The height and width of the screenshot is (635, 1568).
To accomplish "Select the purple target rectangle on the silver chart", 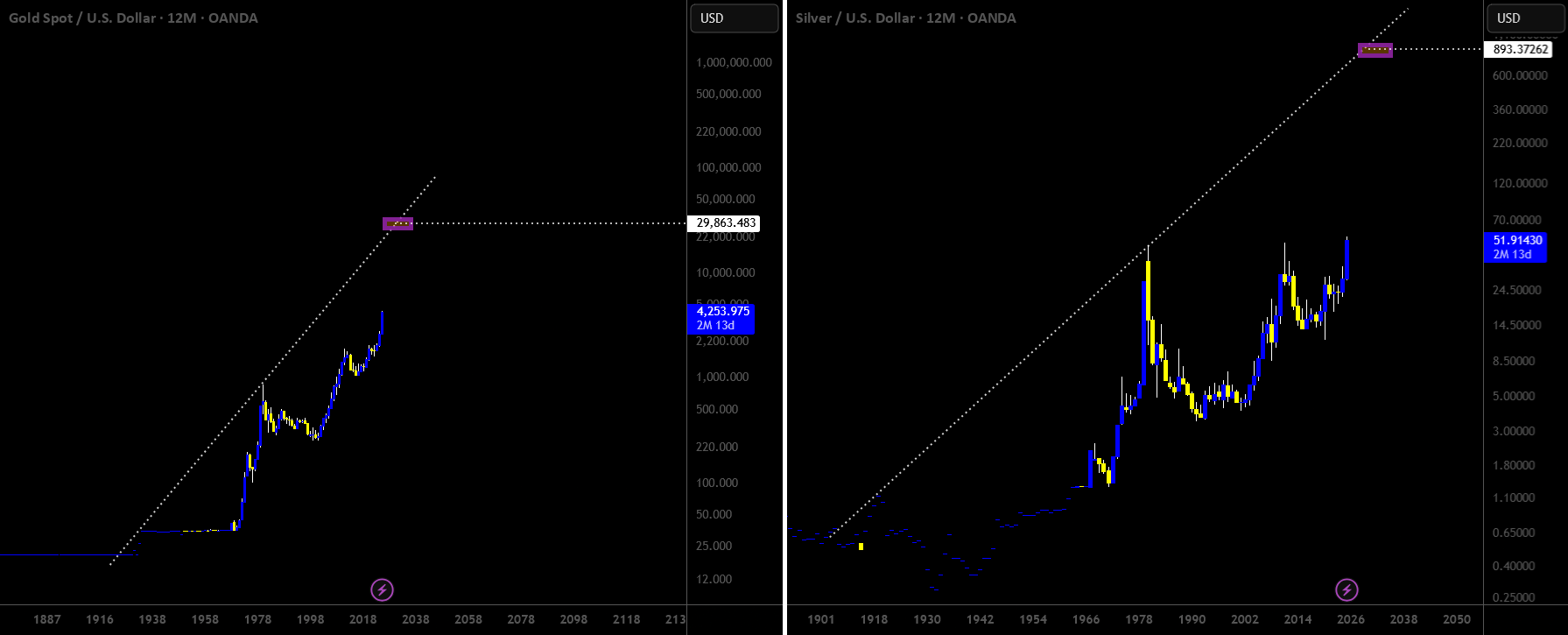I will tap(1375, 50).
